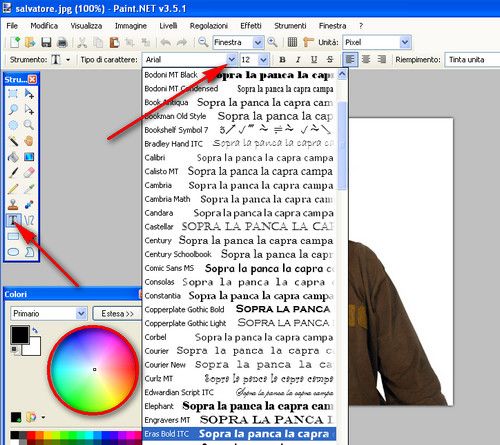Save the image with floppy icon
Viewport: 500px width, 445px height.
tap(46, 42)
